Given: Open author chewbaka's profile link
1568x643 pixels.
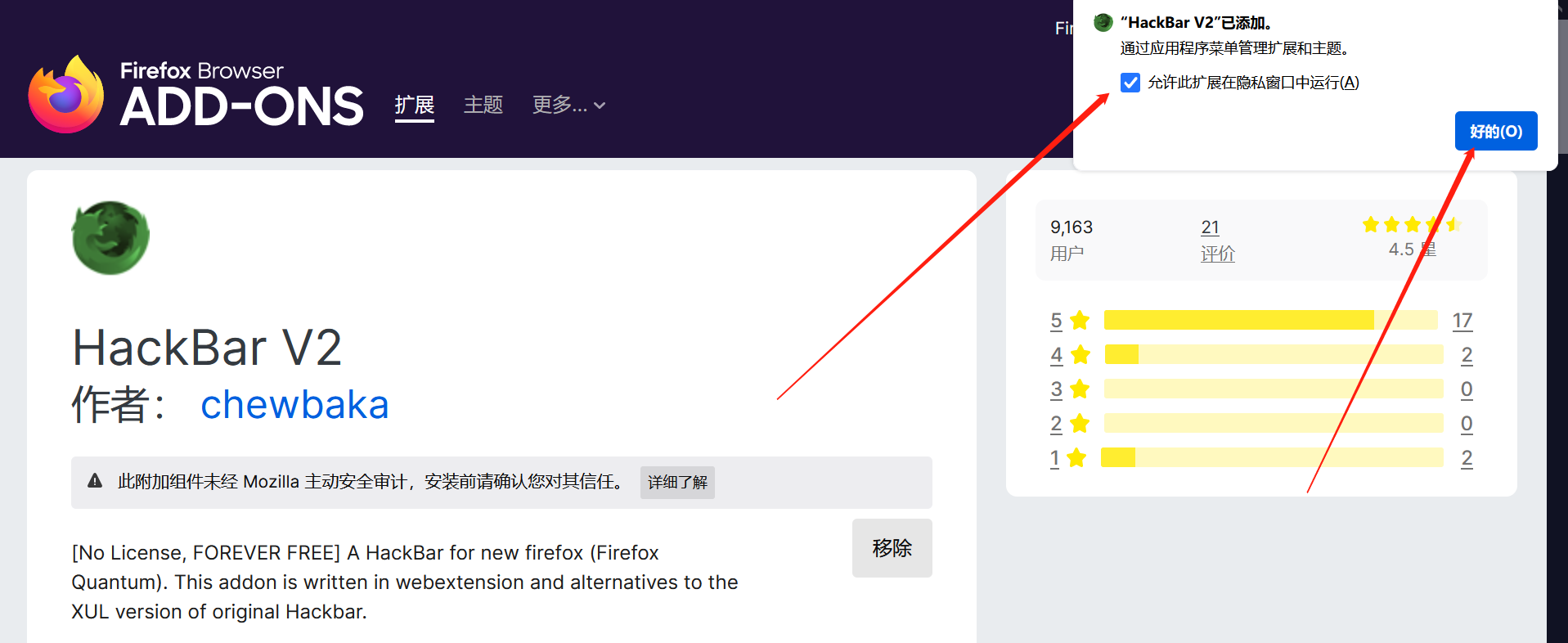Looking at the screenshot, I should click(x=294, y=404).
